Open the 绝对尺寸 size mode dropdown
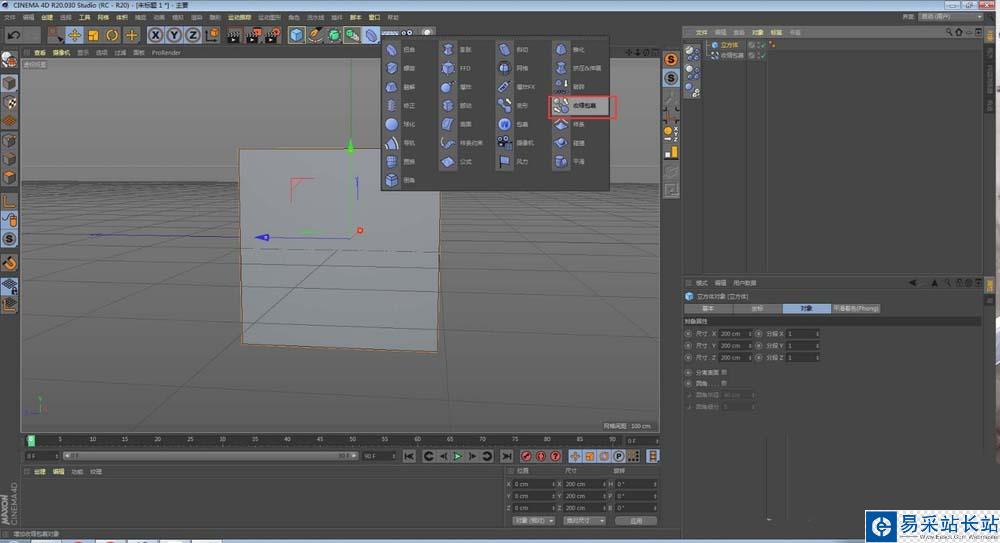This screenshot has width=1000, height=543. (584, 520)
